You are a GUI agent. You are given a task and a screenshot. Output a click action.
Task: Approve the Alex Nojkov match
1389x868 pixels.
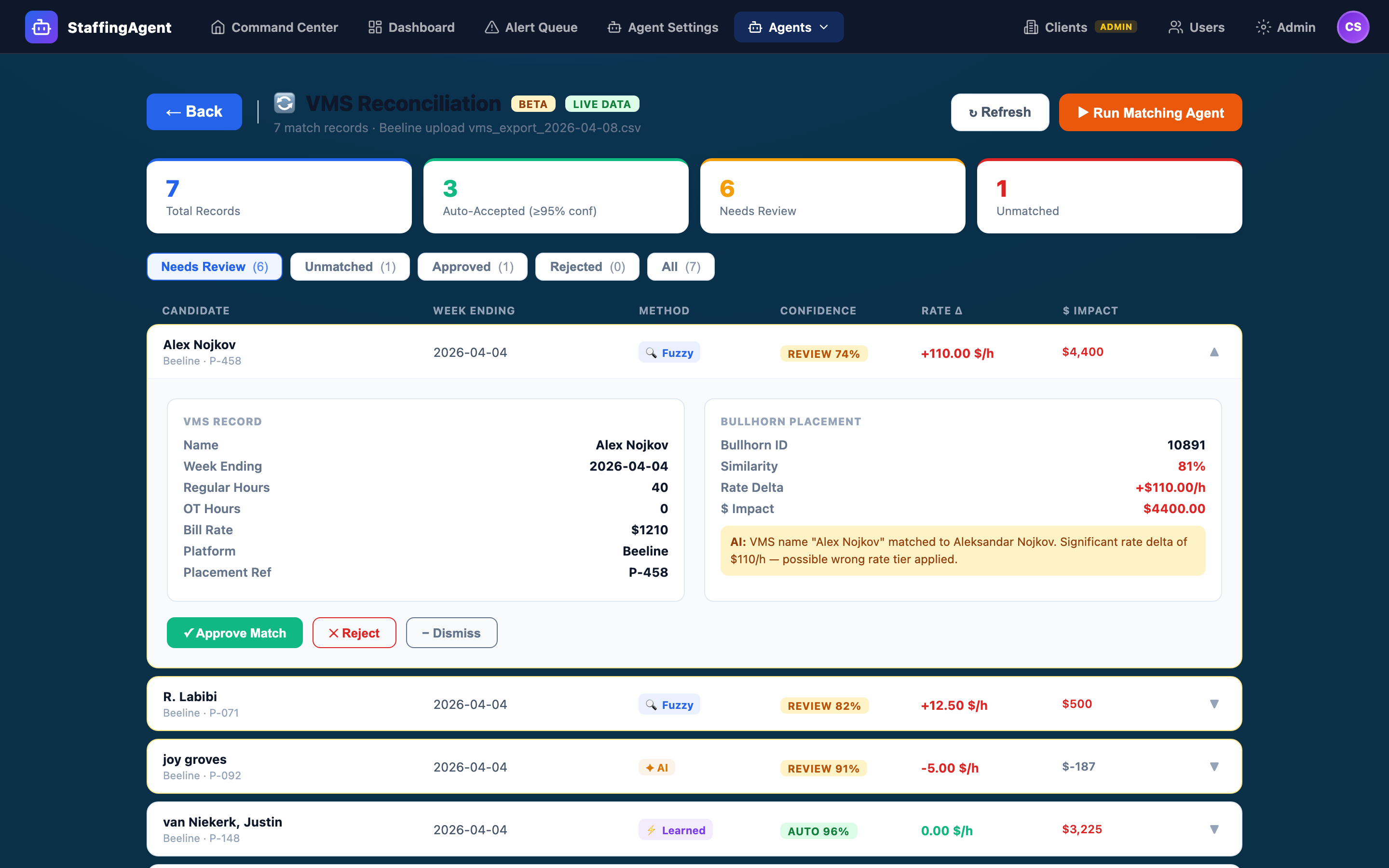234,633
